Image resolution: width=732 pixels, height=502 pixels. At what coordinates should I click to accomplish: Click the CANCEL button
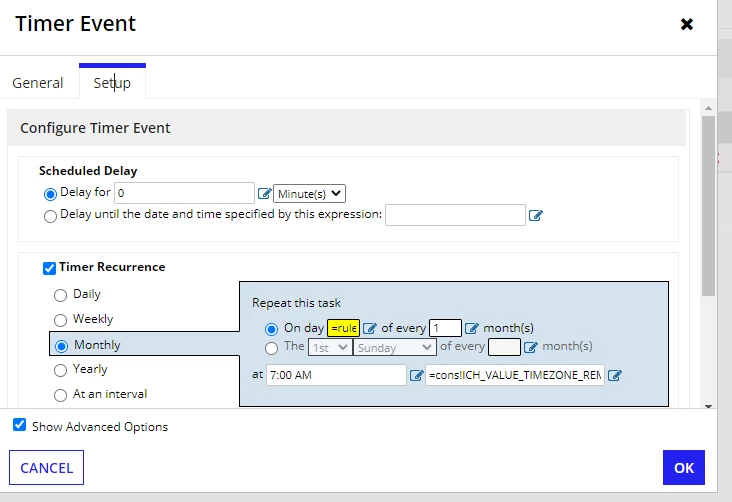tap(46, 467)
